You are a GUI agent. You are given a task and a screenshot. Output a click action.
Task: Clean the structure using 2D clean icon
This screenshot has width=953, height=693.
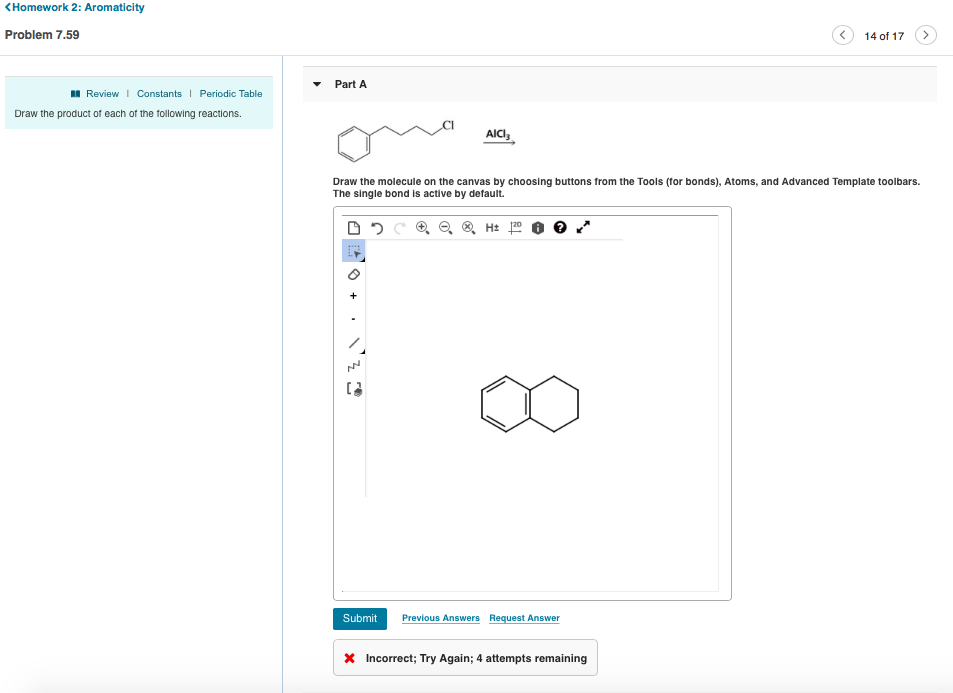pyautogui.click(x=513, y=227)
